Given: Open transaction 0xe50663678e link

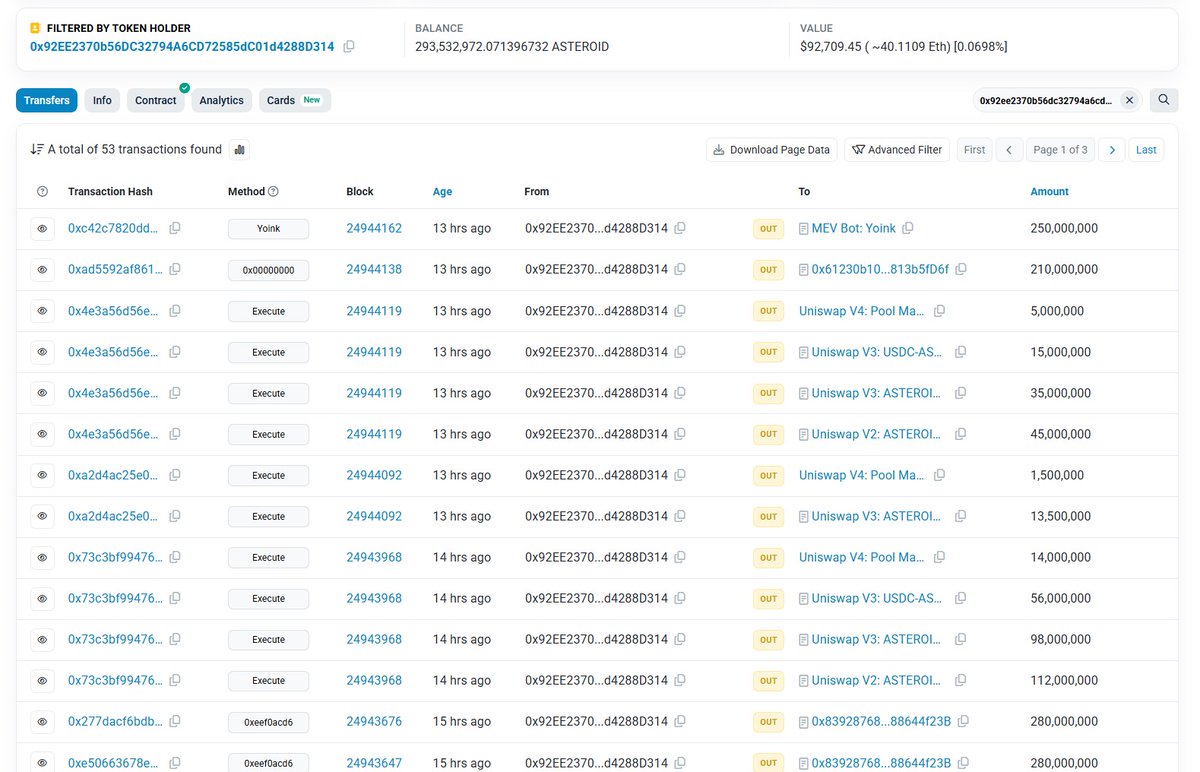Looking at the screenshot, I should pyautogui.click(x=113, y=763).
